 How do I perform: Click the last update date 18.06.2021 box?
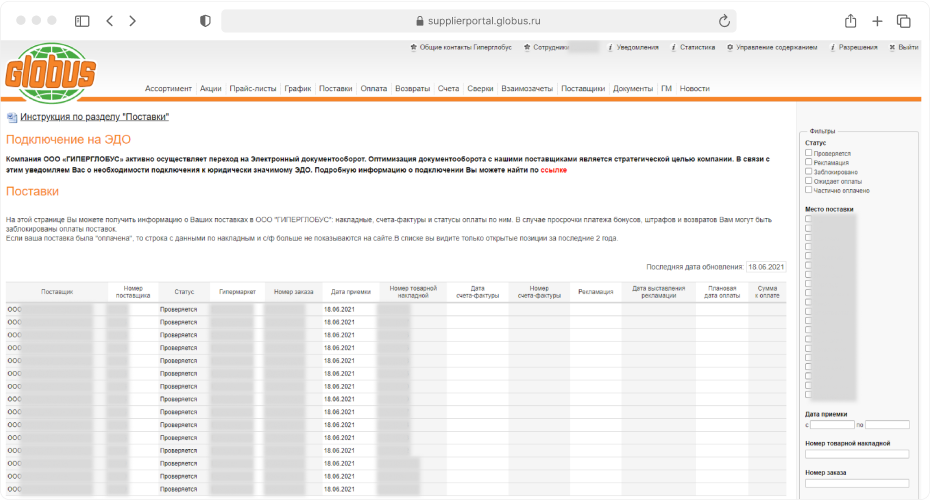[766, 267]
